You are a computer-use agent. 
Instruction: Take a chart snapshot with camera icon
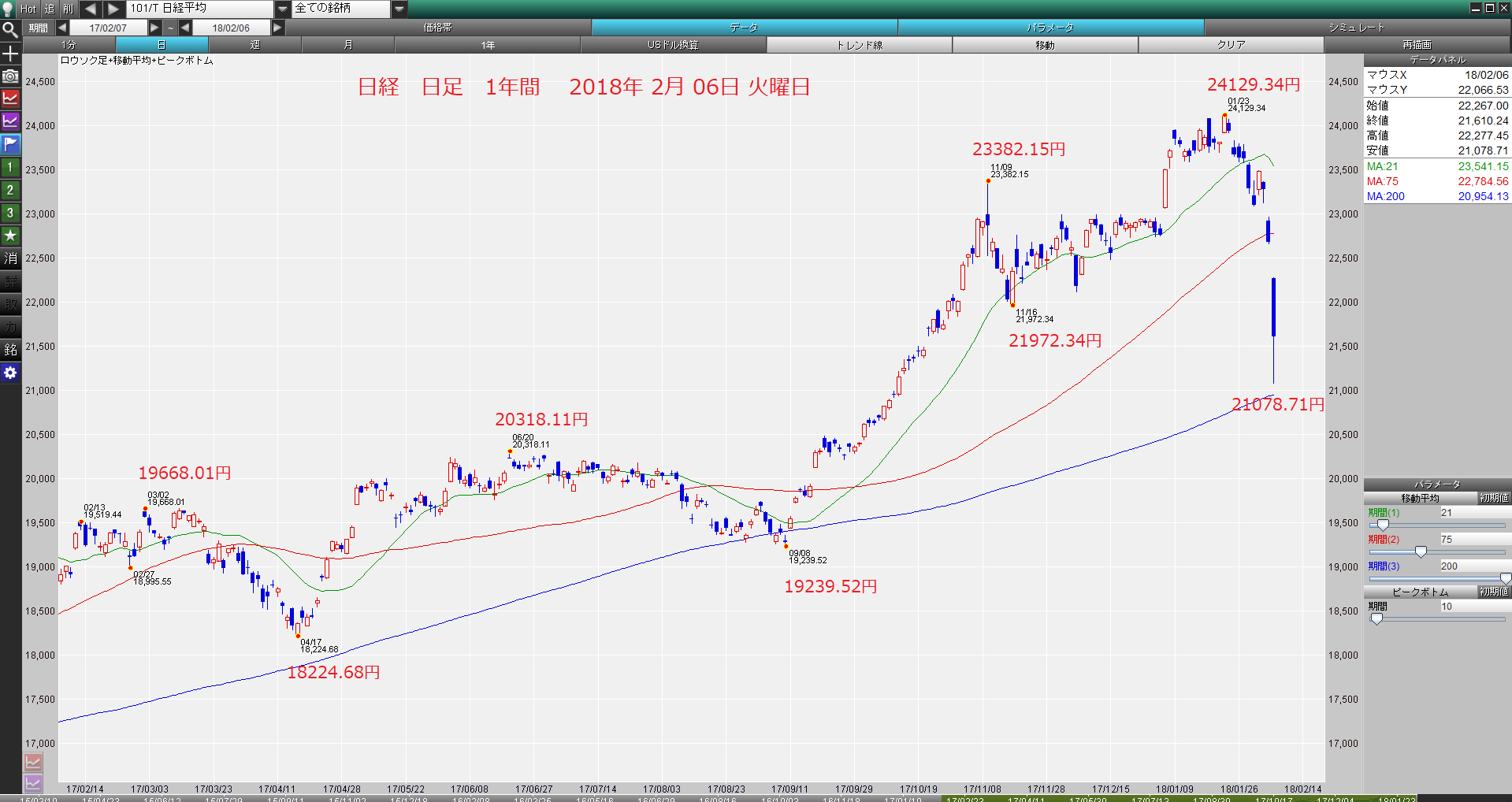10,76
